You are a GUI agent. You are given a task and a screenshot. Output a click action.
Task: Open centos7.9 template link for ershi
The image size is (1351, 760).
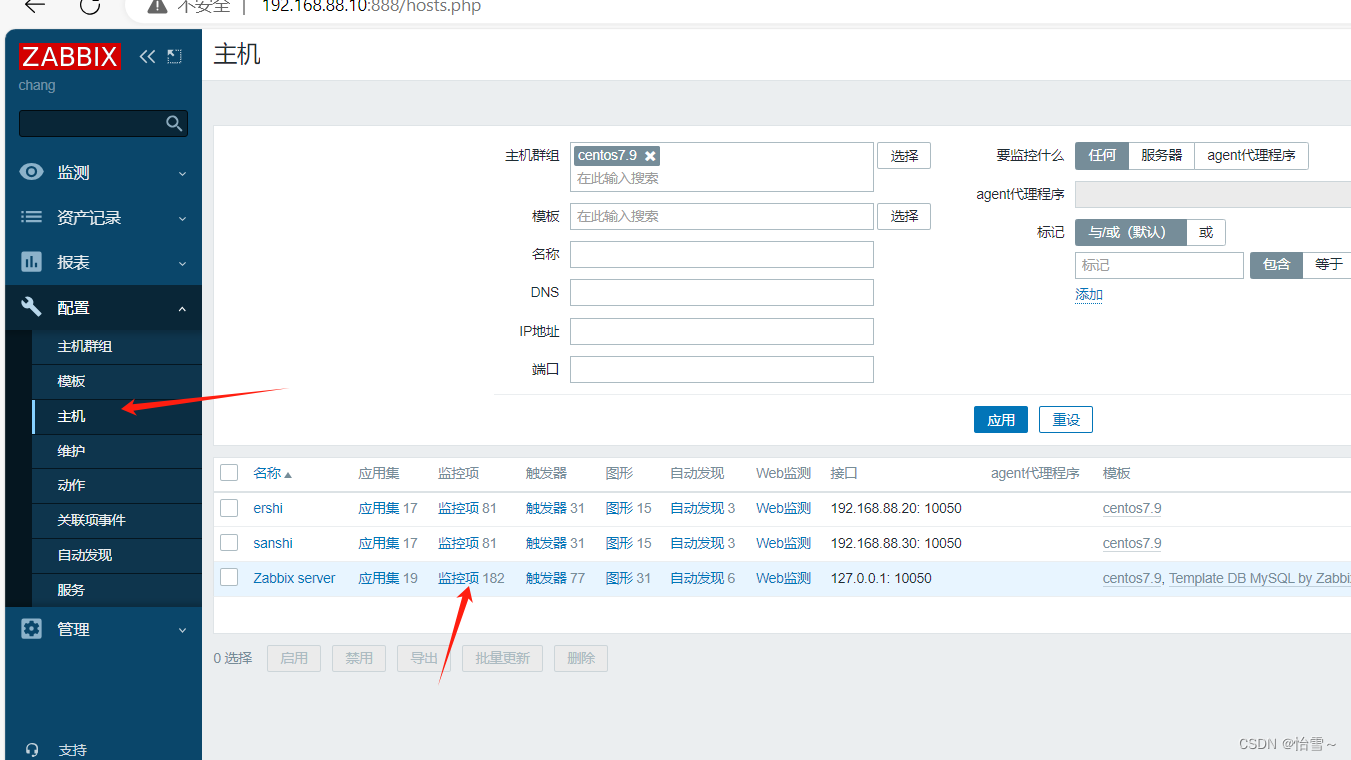(x=1132, y=508)
